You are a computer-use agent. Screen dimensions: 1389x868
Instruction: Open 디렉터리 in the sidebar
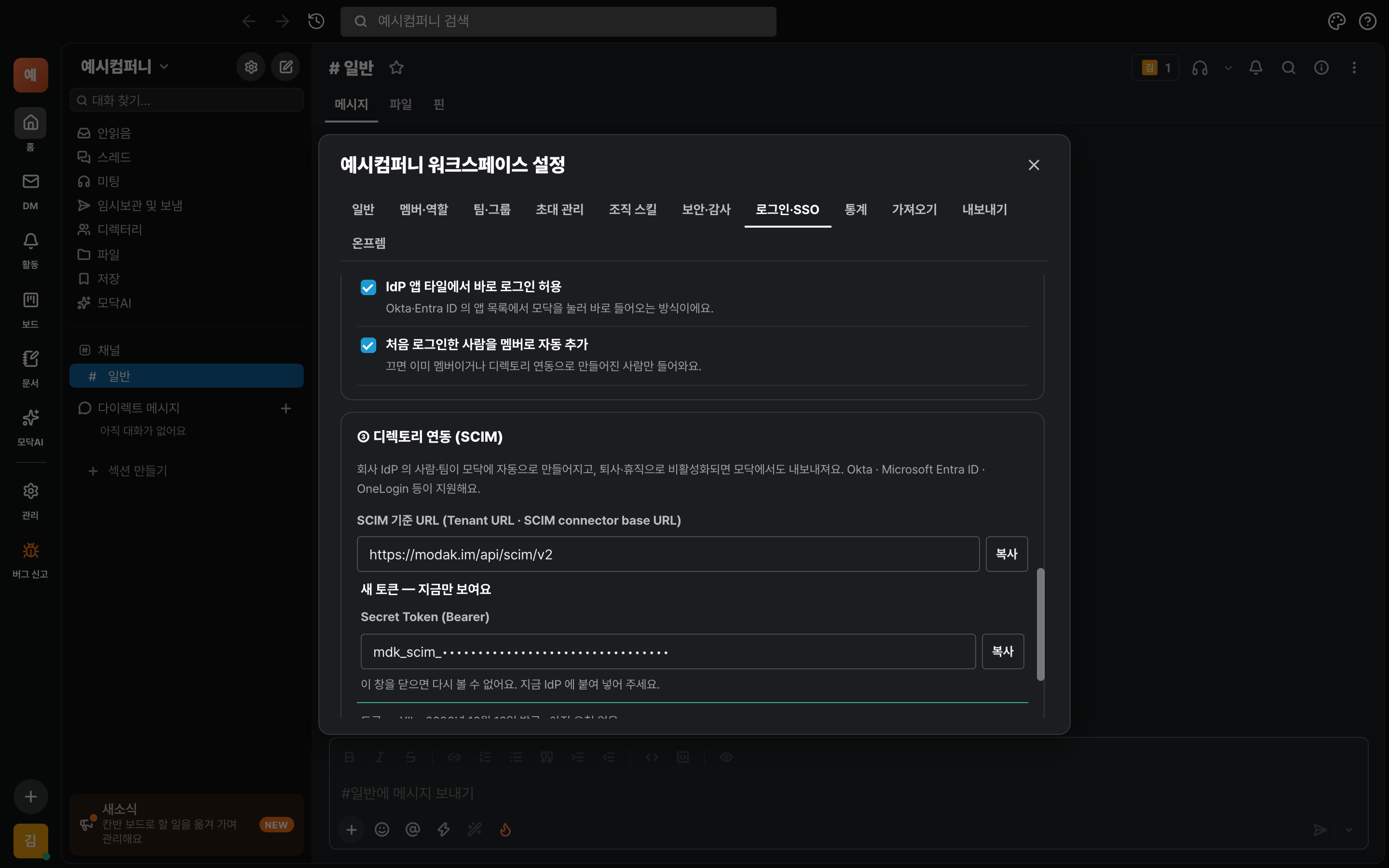pyautogui.click(x=186, y=230)
